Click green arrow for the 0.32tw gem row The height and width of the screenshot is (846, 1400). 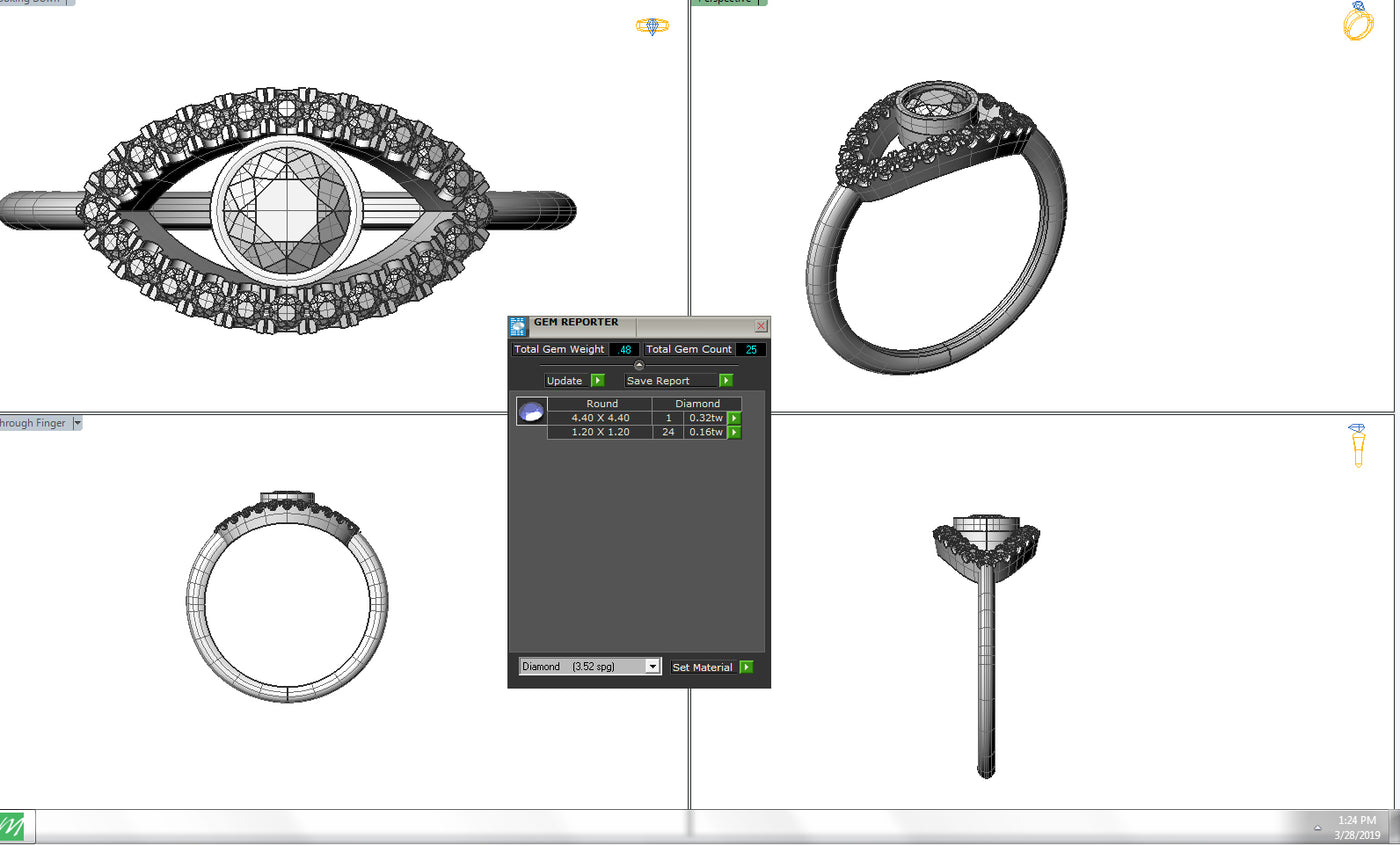[734, 418]
